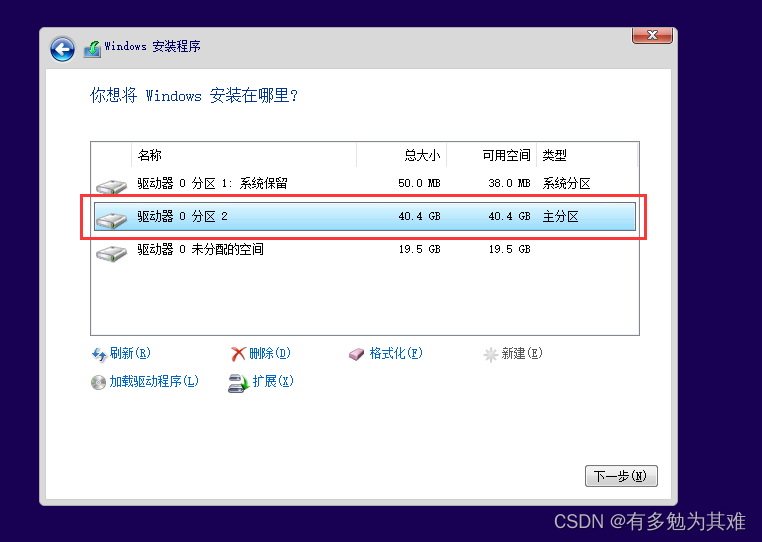
Task: Select row 驱动器 0 分区 1: 系统保留
Action: 365,183
